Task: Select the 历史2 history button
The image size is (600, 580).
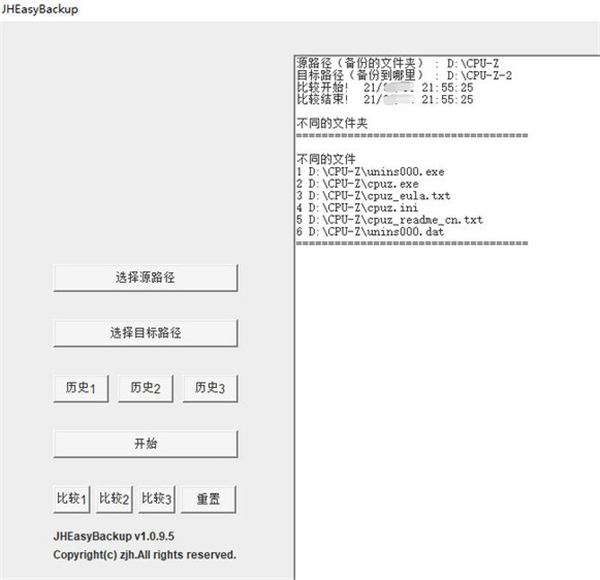Action: pyautogui.click(x=145, y=388)
